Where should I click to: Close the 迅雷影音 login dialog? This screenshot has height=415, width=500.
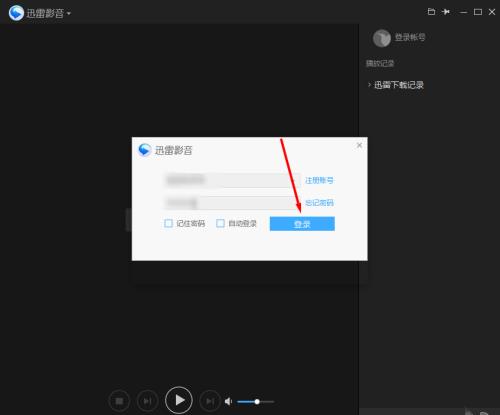coord(359,145)
